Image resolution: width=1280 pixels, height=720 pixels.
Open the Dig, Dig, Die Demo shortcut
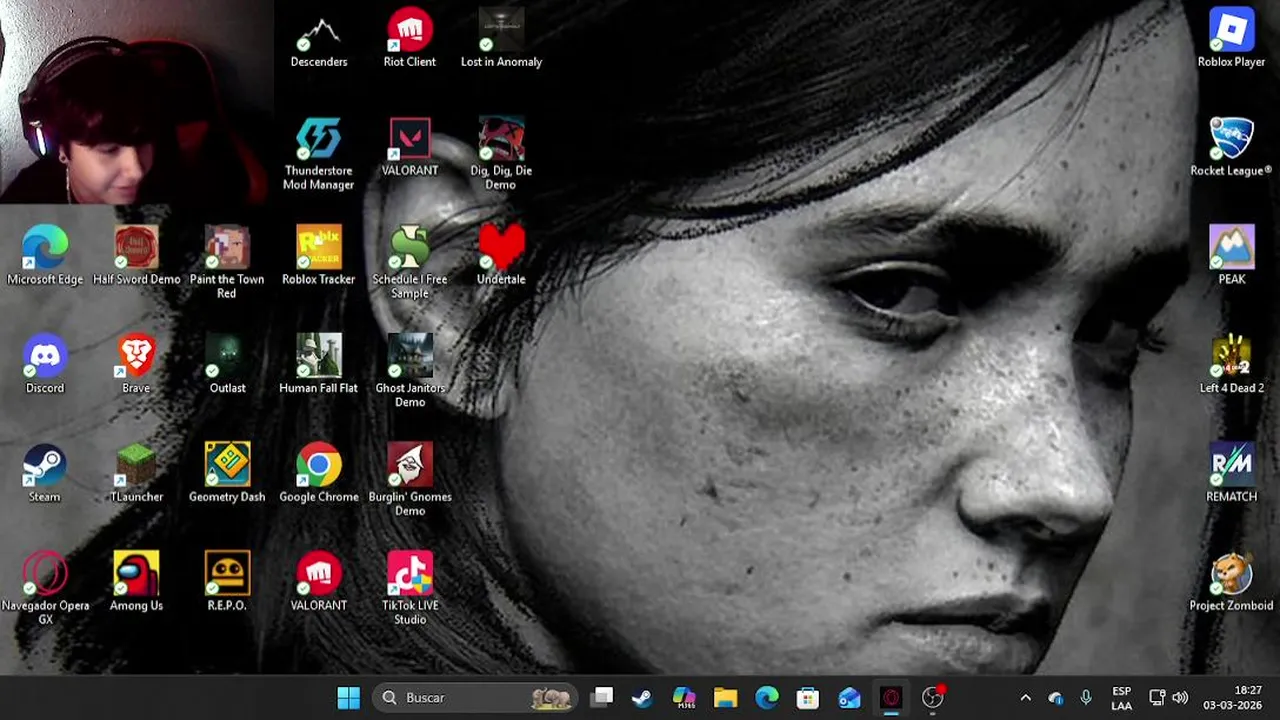501,155
